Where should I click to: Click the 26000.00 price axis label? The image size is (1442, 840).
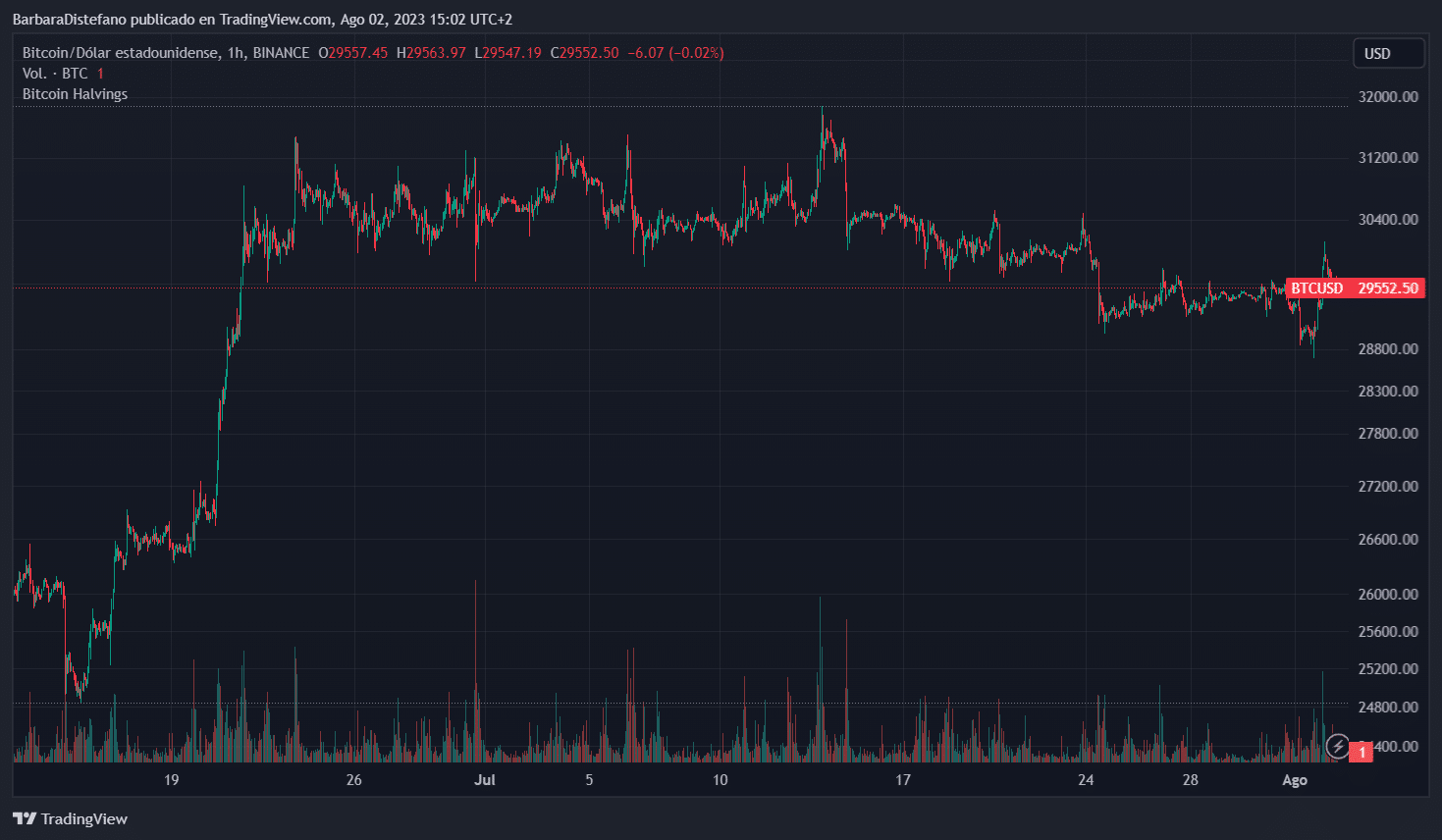coord(1388,594)
